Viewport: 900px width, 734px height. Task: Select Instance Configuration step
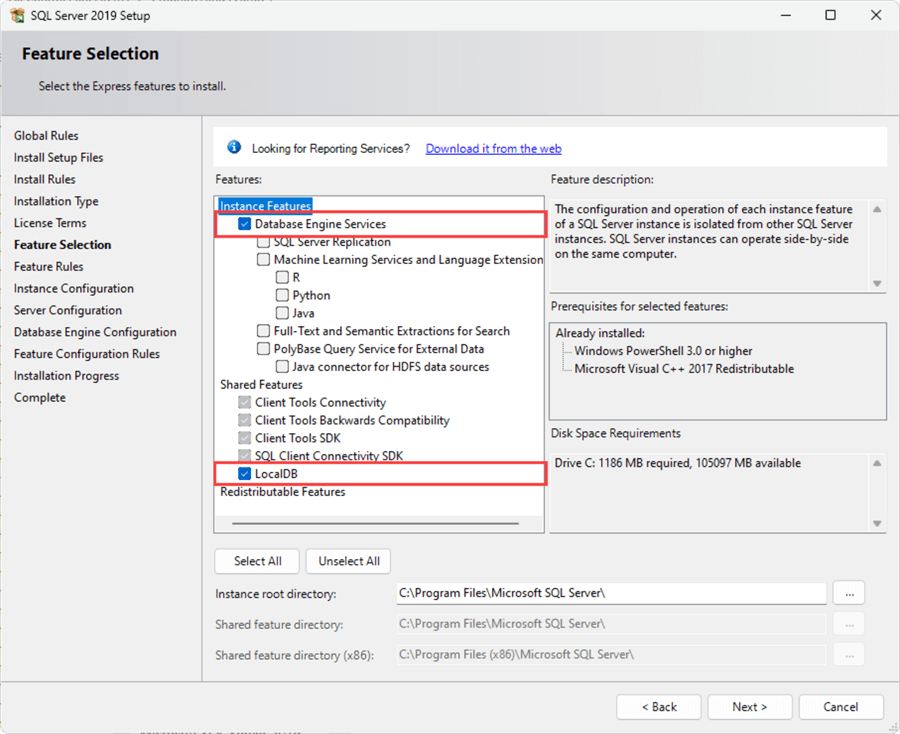pos(73,289)
